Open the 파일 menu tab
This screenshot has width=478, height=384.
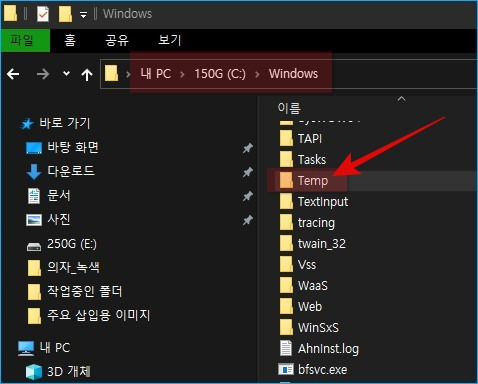pyautogui.click(x=25, y=40)
